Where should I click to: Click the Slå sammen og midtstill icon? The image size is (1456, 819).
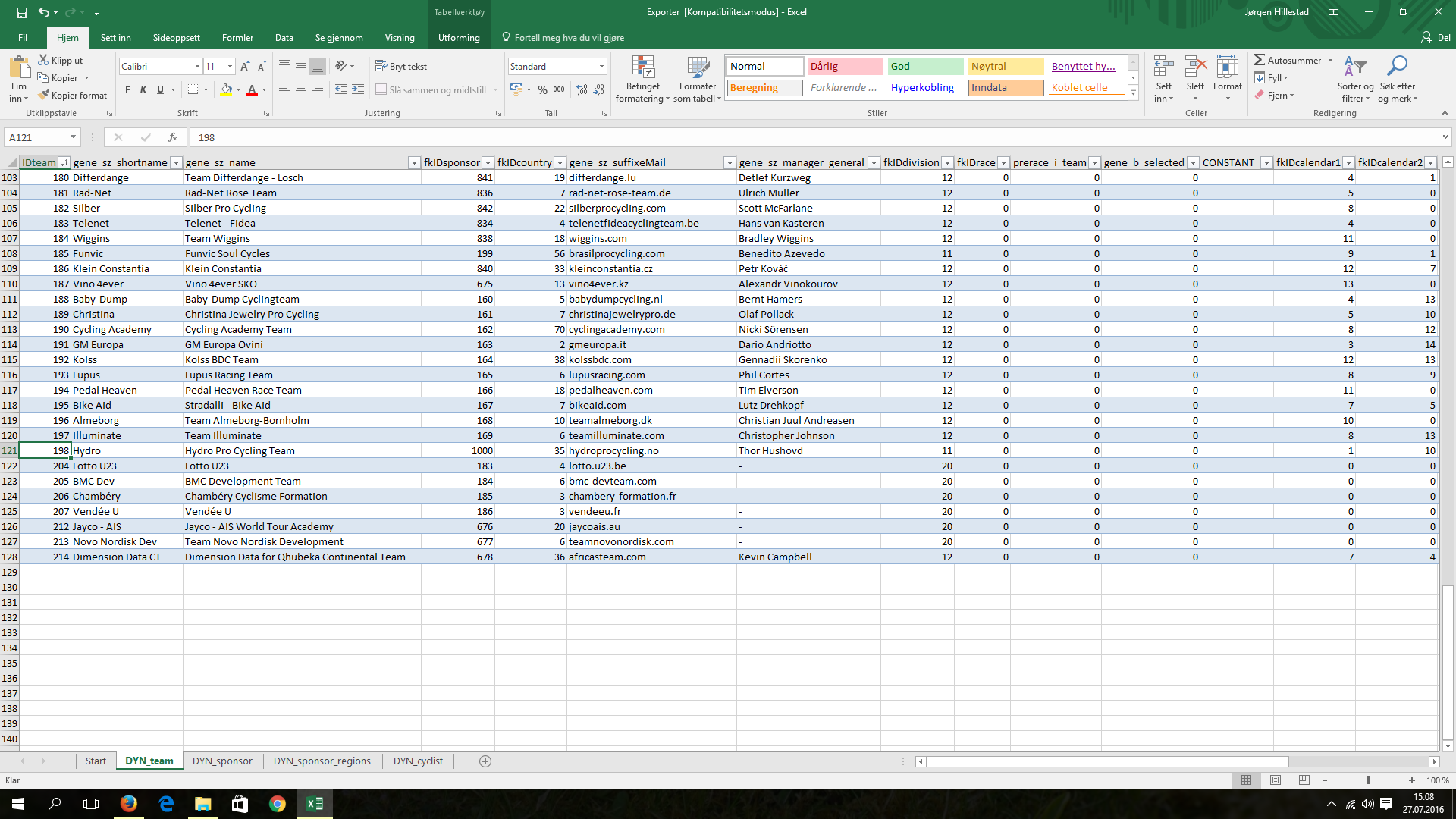tap(381, 89)
